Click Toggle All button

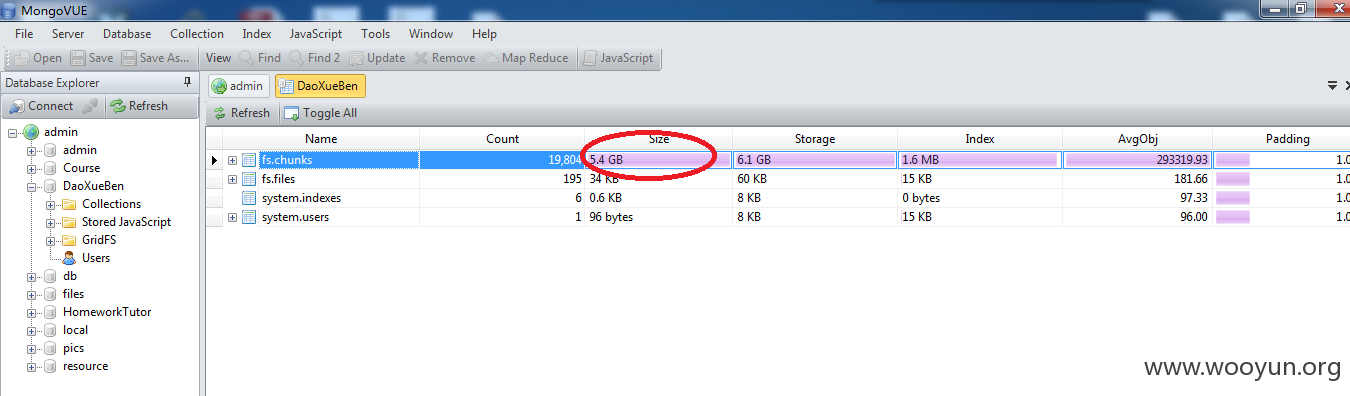[320, 113]
